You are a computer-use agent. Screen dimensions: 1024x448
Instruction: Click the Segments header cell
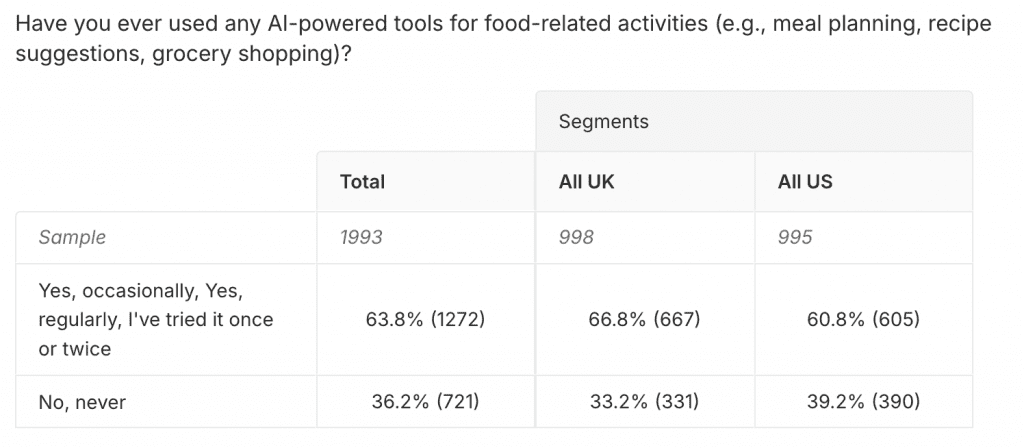604,122
